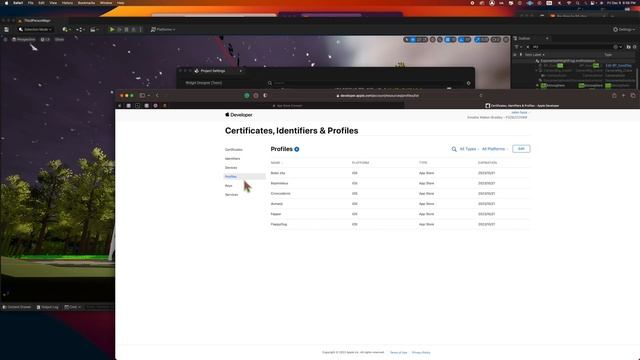Open the Safari Bookmarks menu
The height and width of the screenshot is (360, 640).
tap(87, 3)
